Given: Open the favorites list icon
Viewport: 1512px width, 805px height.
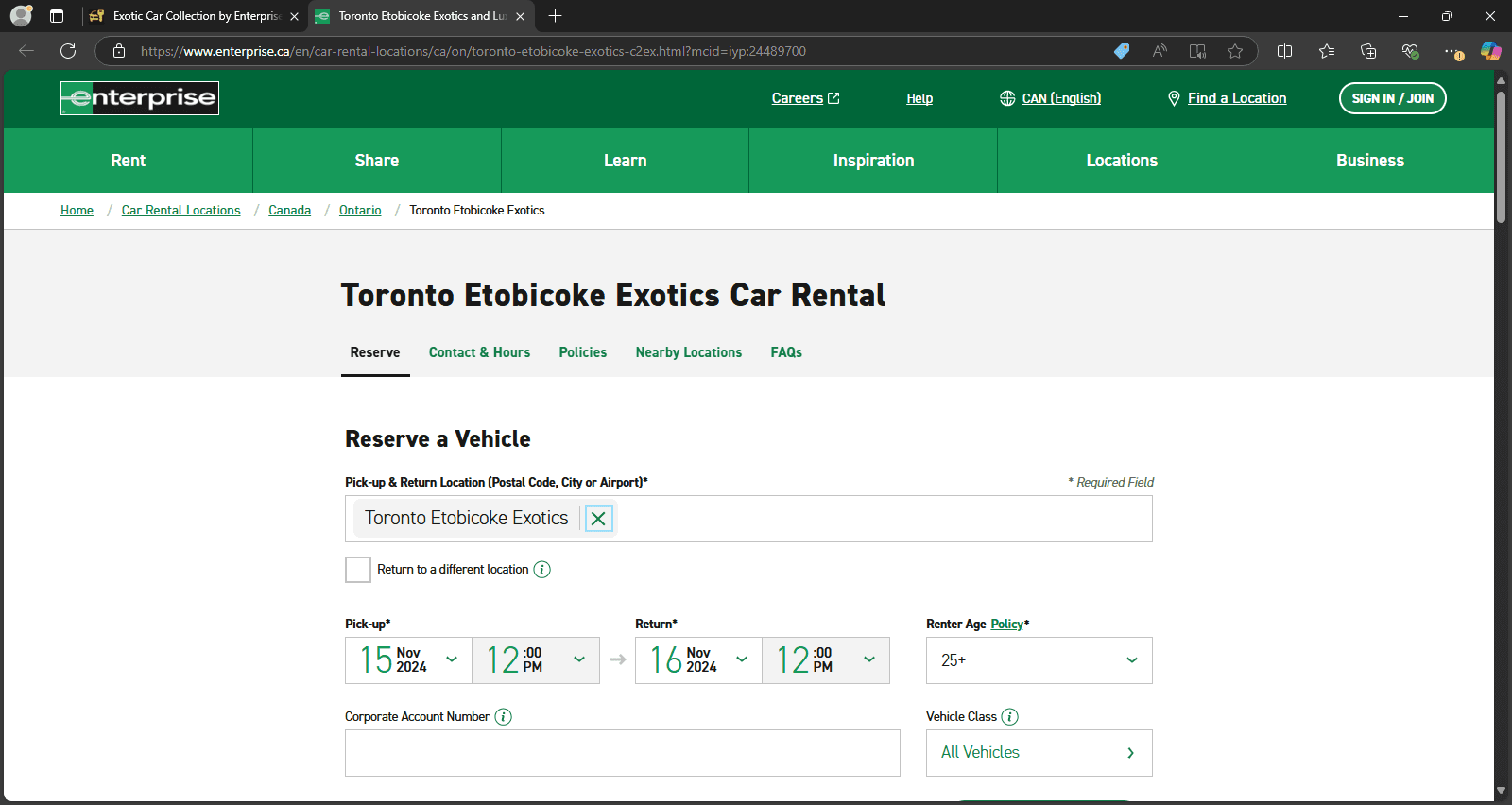Looking at the screenshot, I should coord(1327,51).
